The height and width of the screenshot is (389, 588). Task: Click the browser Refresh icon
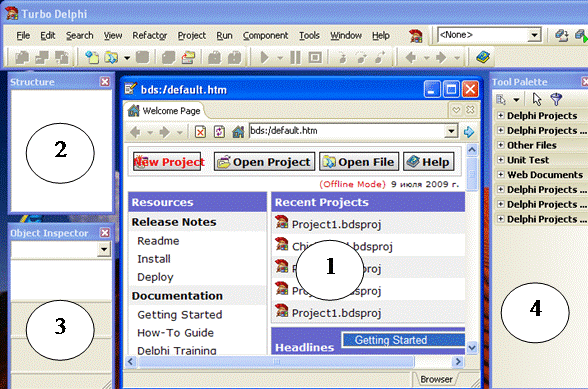(x=219, y=132)
